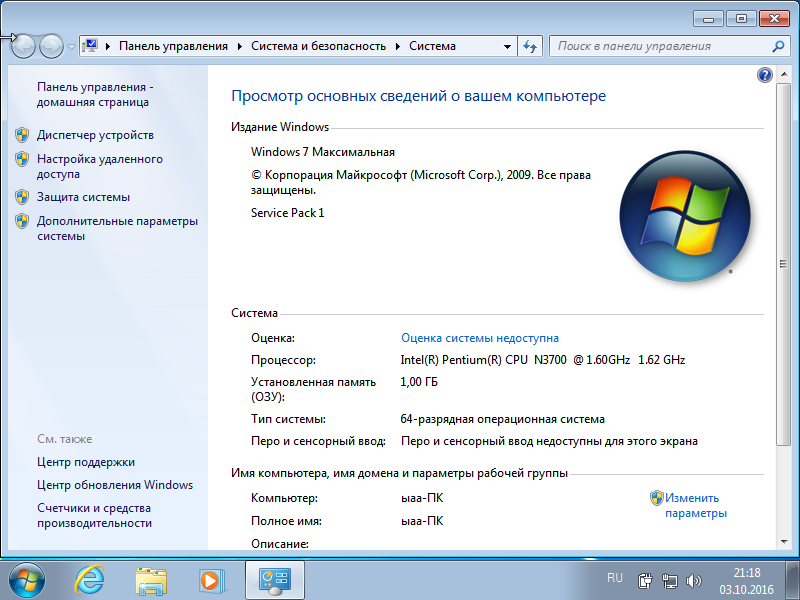Viewport: 800px width, 600px height.
Task: Select the 64-разрядная операционная система text
Action: click(503, 419)
